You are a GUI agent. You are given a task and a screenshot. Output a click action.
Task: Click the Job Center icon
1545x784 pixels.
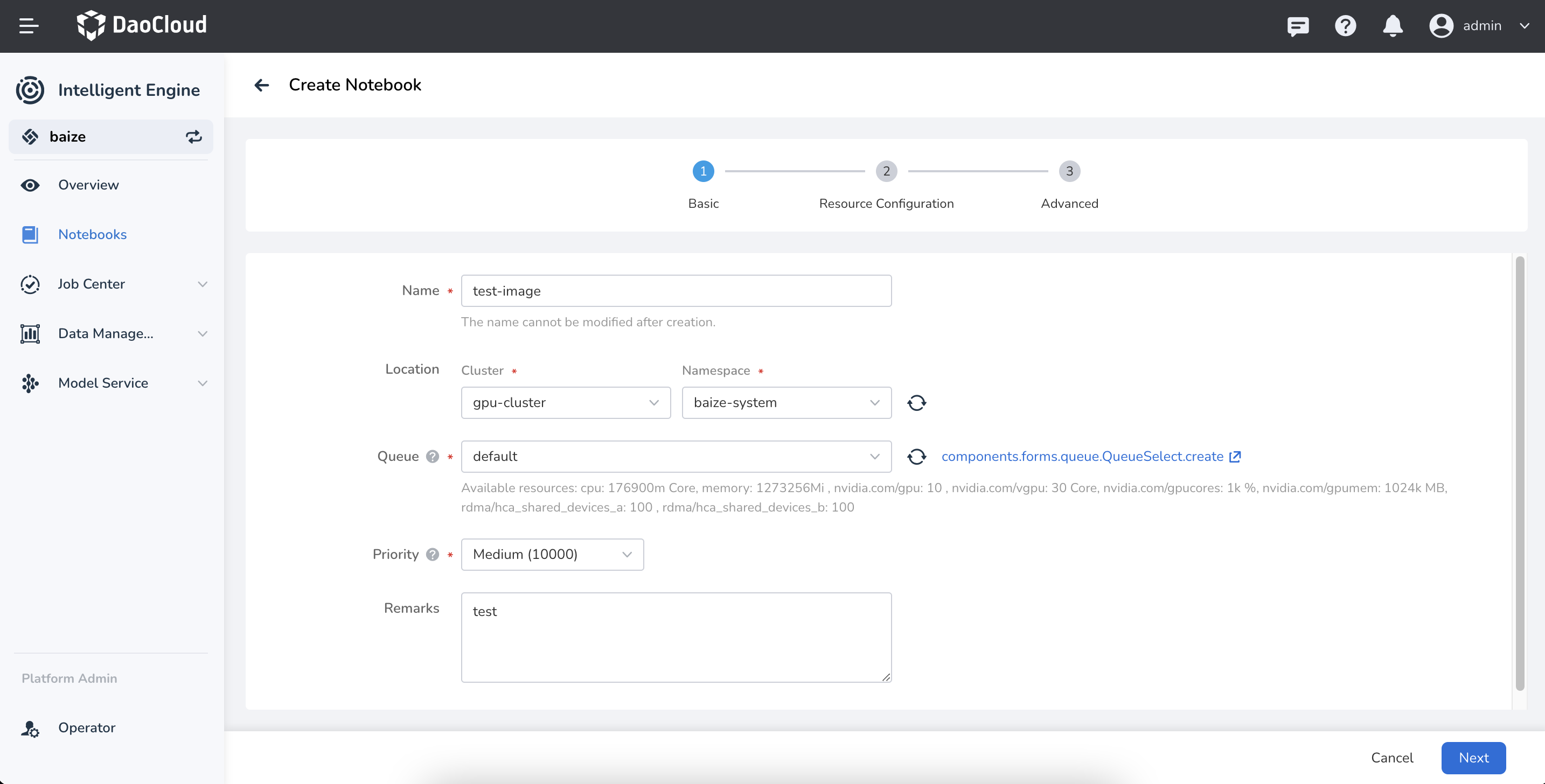(30, 284)
